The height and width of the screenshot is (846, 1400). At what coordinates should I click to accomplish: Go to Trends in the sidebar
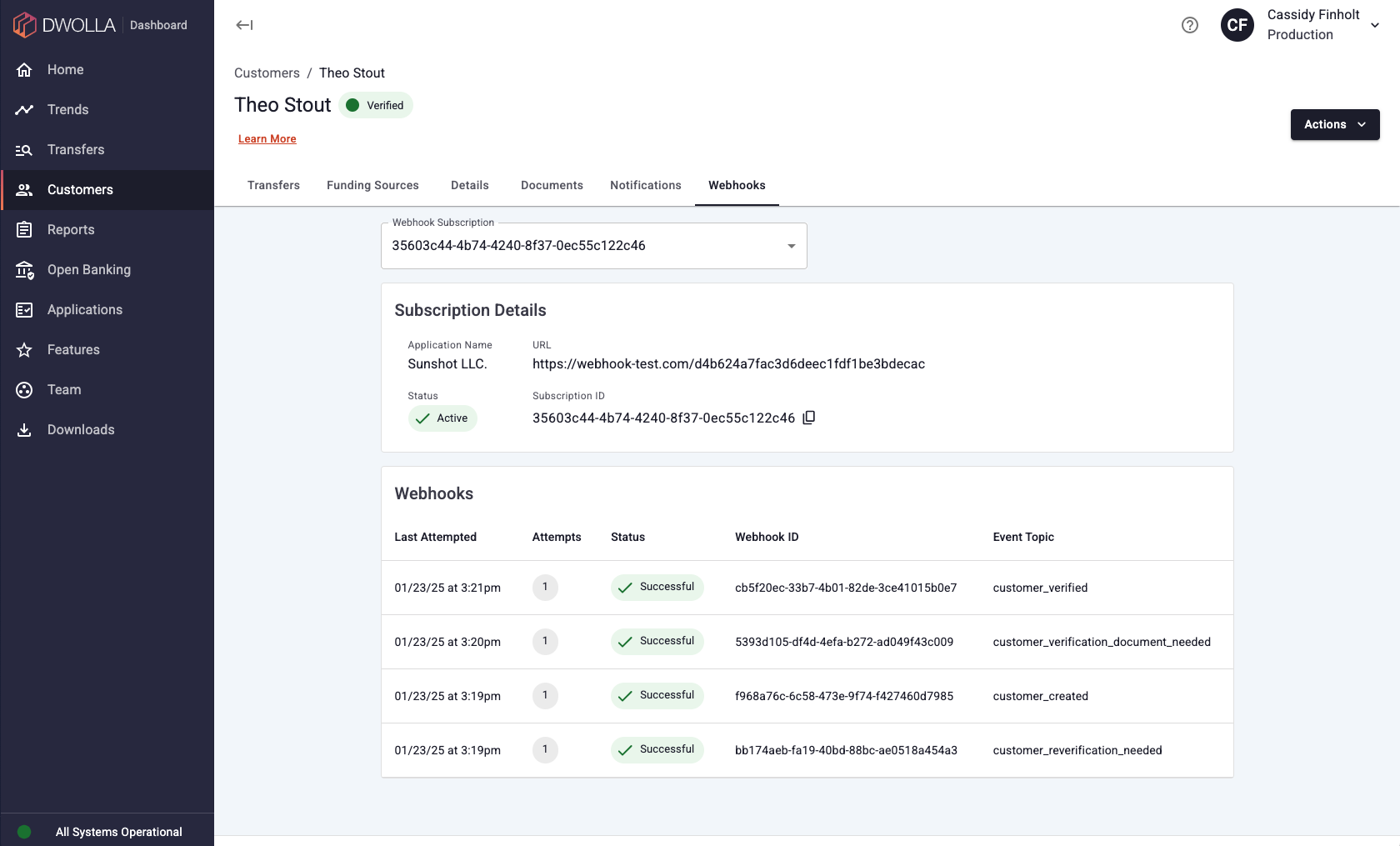[x=107, y=110]
